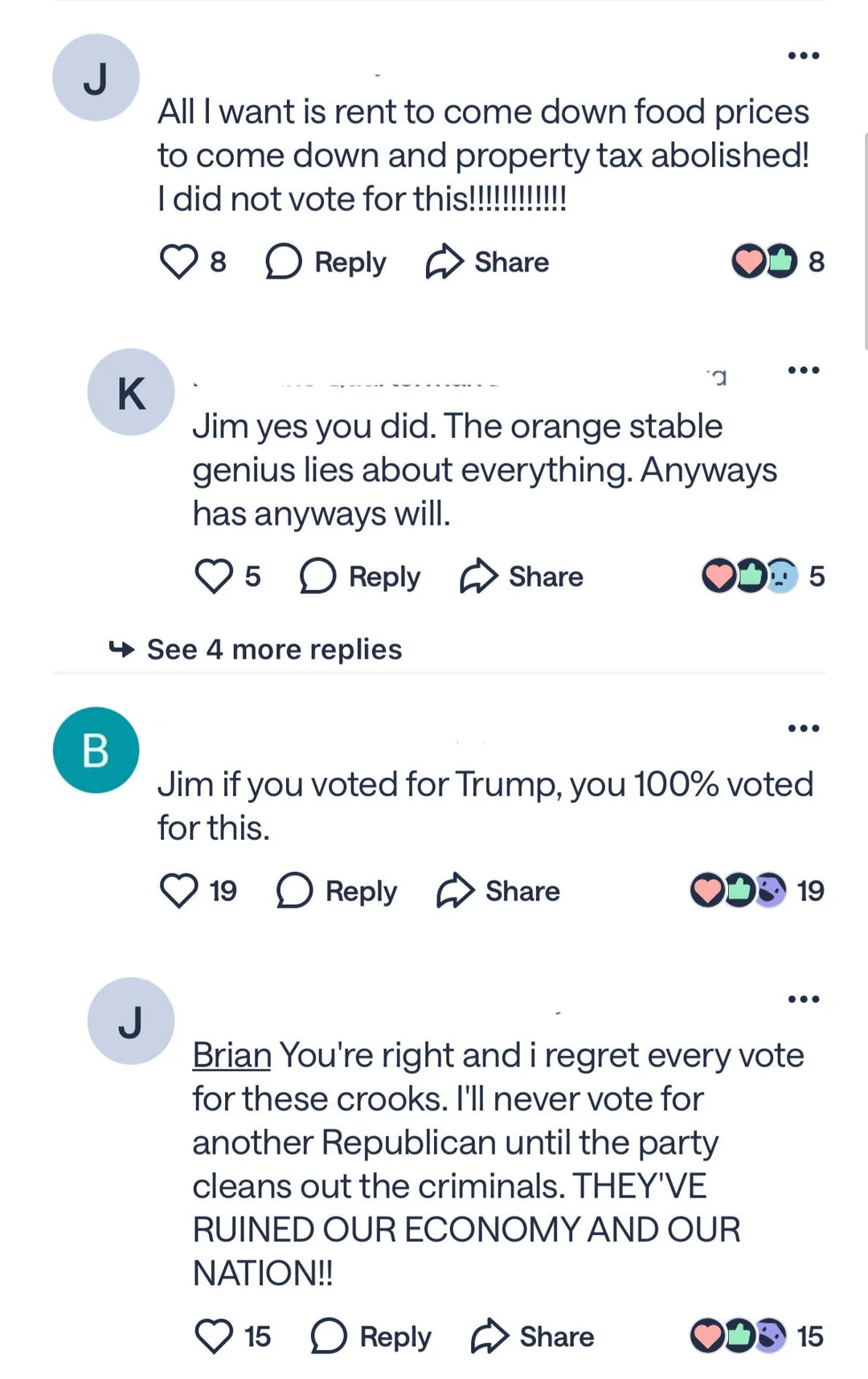Image resolution: width=868 pixels, height=1379 pixels.
Task: Open the three-dot menu on B's comment
Action: point(803,729)
